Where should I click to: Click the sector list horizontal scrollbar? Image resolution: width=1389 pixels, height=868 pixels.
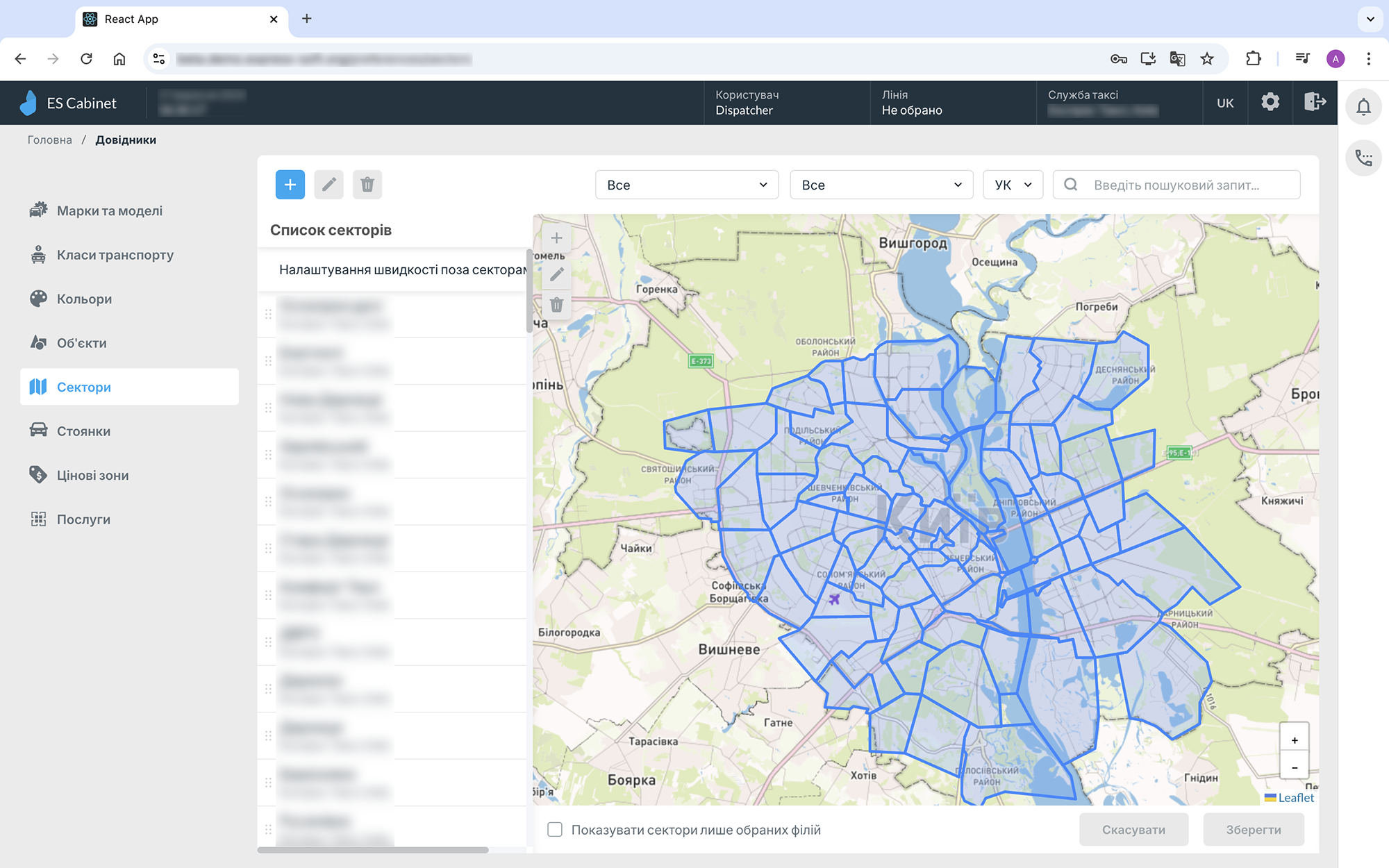373,850
